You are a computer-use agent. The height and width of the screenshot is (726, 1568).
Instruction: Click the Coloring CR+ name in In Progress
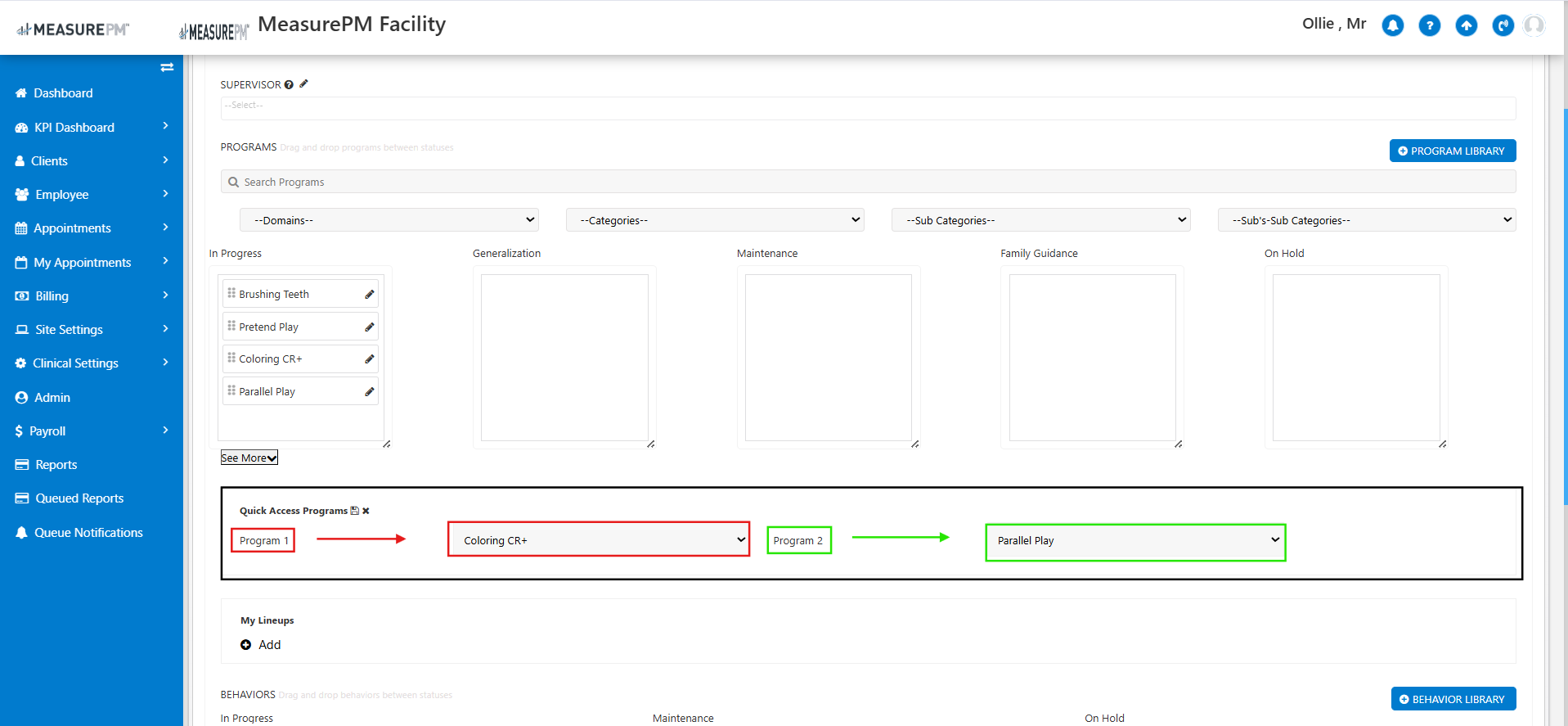271,359
